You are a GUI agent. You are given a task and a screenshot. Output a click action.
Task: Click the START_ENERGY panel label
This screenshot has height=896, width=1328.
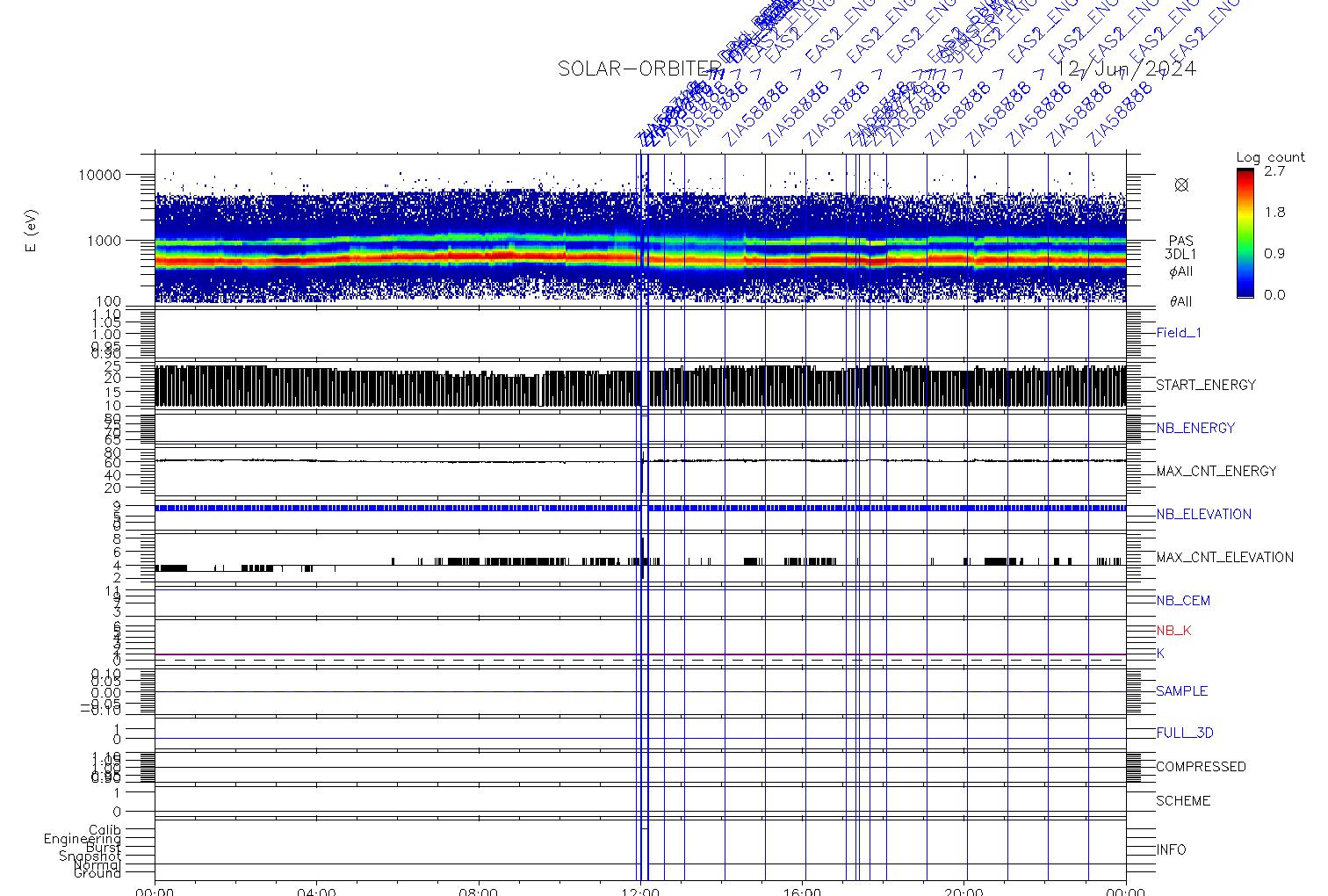pos(1206,385)
